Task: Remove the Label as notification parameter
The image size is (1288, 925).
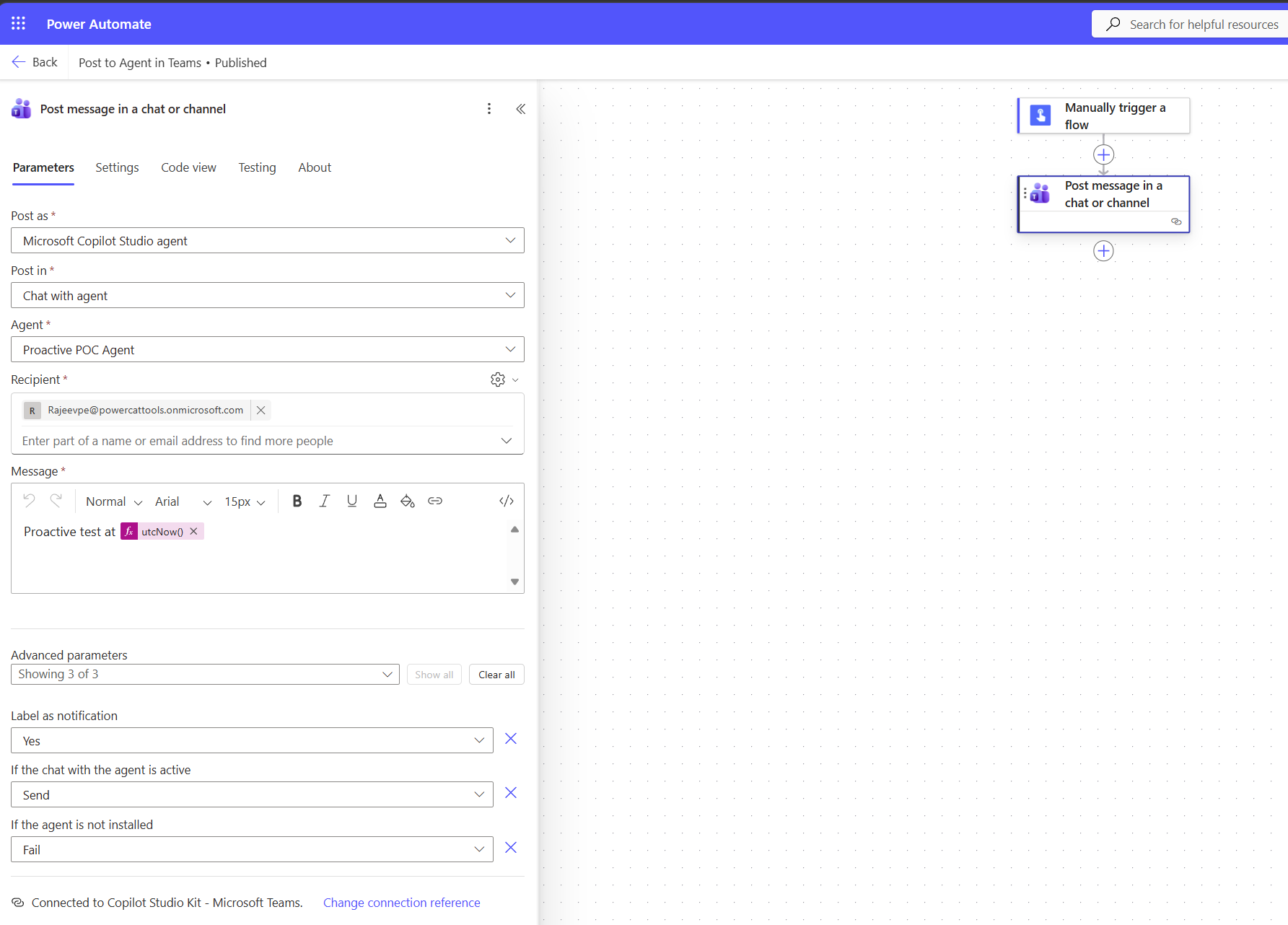Action: 511,739
